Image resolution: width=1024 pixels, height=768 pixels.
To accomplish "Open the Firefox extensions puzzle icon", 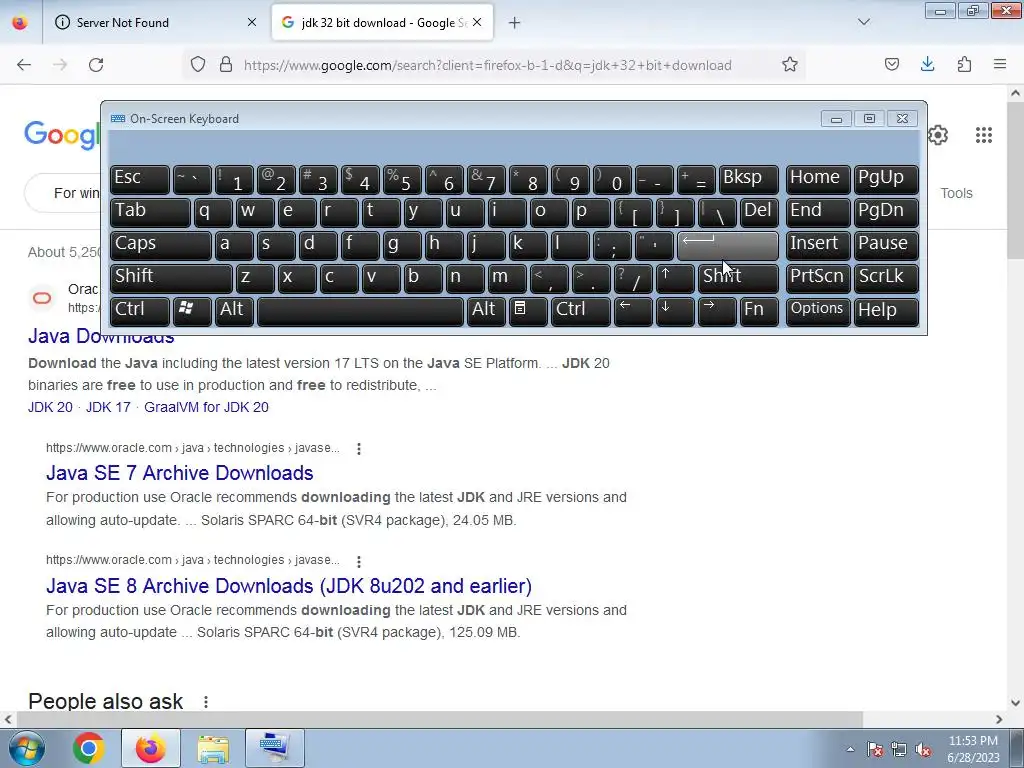I will (964, 65).
